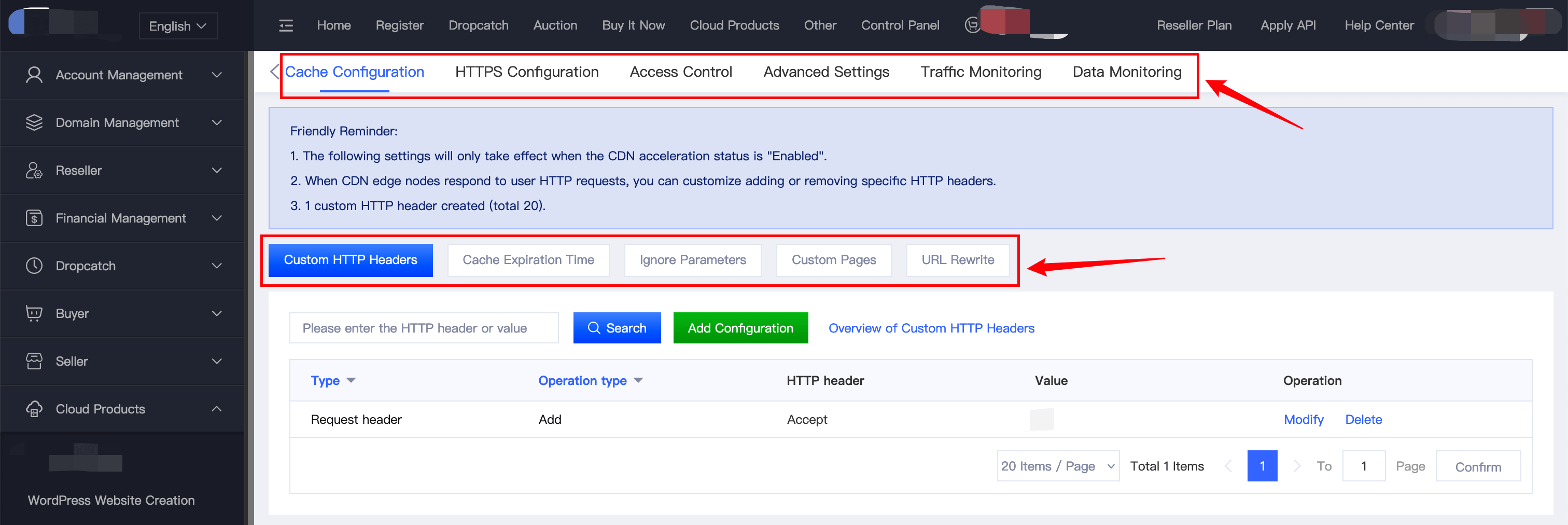1568x525 pixels.
Task: Collapse Cloud Products chevron
Action: point(217,409)
